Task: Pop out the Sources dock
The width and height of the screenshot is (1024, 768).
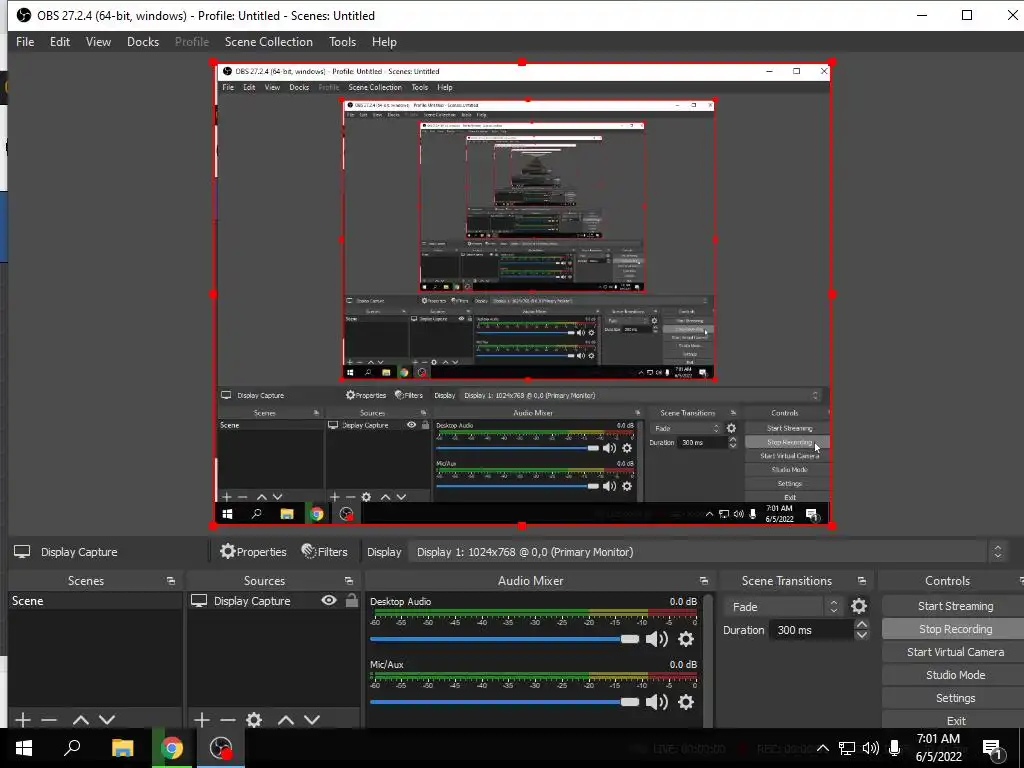Action: [349, 581]
